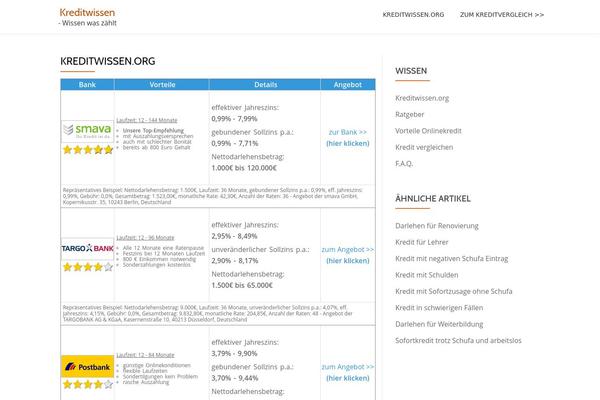Click the TARGOBANK star rating
The height and width of the screenshot is (400, 600).
tap(88, 267)
